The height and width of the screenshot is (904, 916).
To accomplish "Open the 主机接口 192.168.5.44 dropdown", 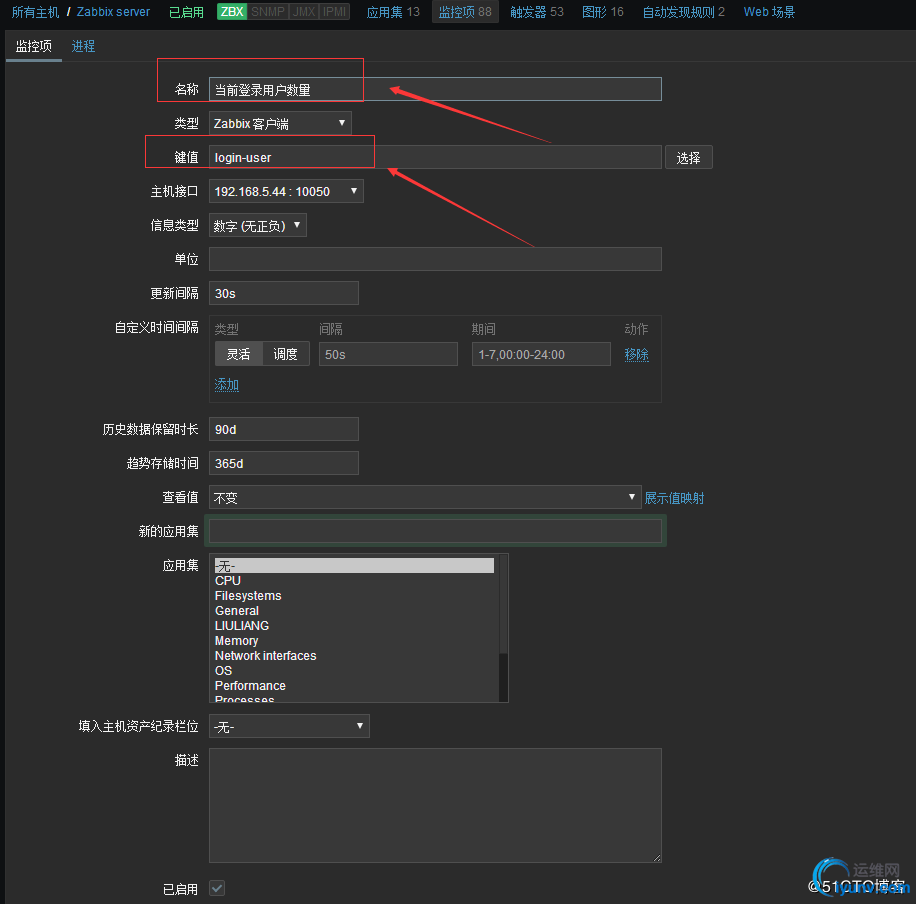I will click(286, 191).
